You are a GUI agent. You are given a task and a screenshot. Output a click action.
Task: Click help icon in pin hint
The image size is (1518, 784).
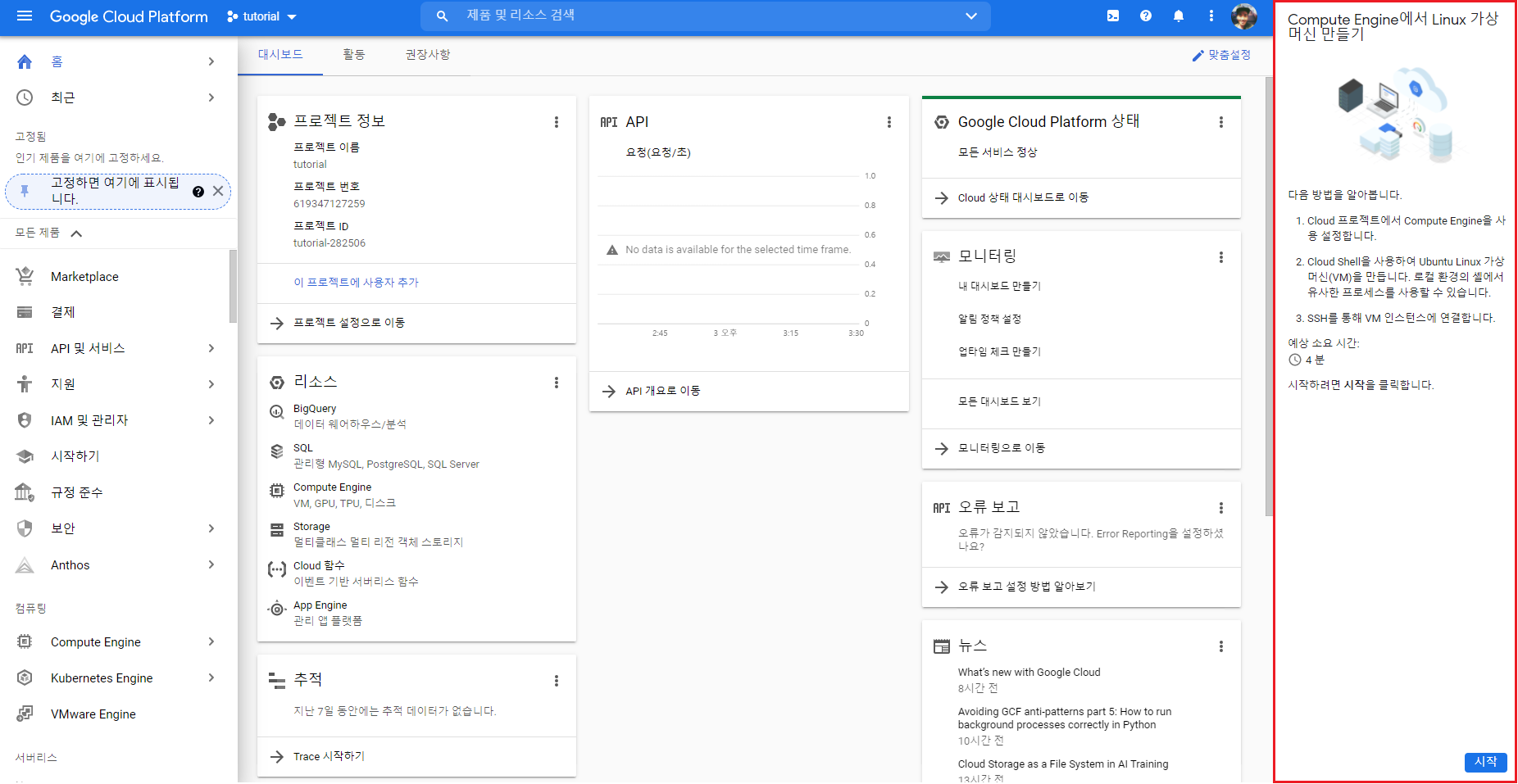[x=198, y=192]
